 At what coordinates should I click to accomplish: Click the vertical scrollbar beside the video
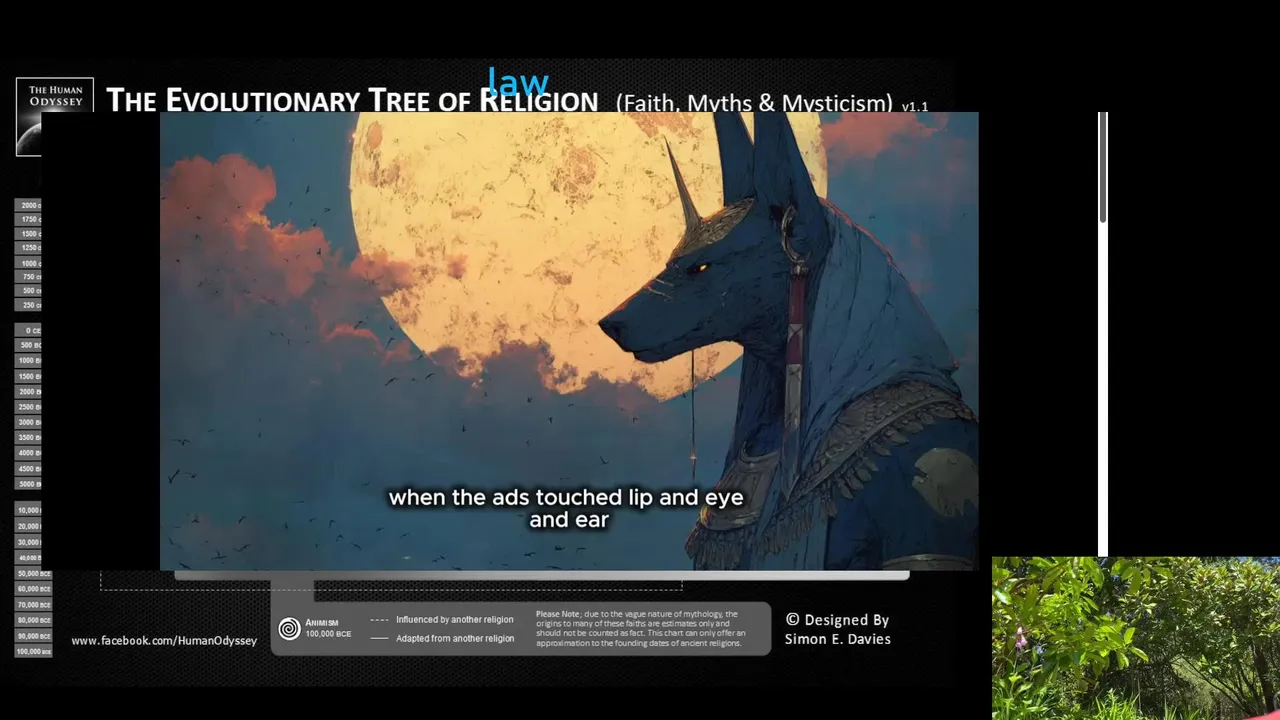(1103, 334)
